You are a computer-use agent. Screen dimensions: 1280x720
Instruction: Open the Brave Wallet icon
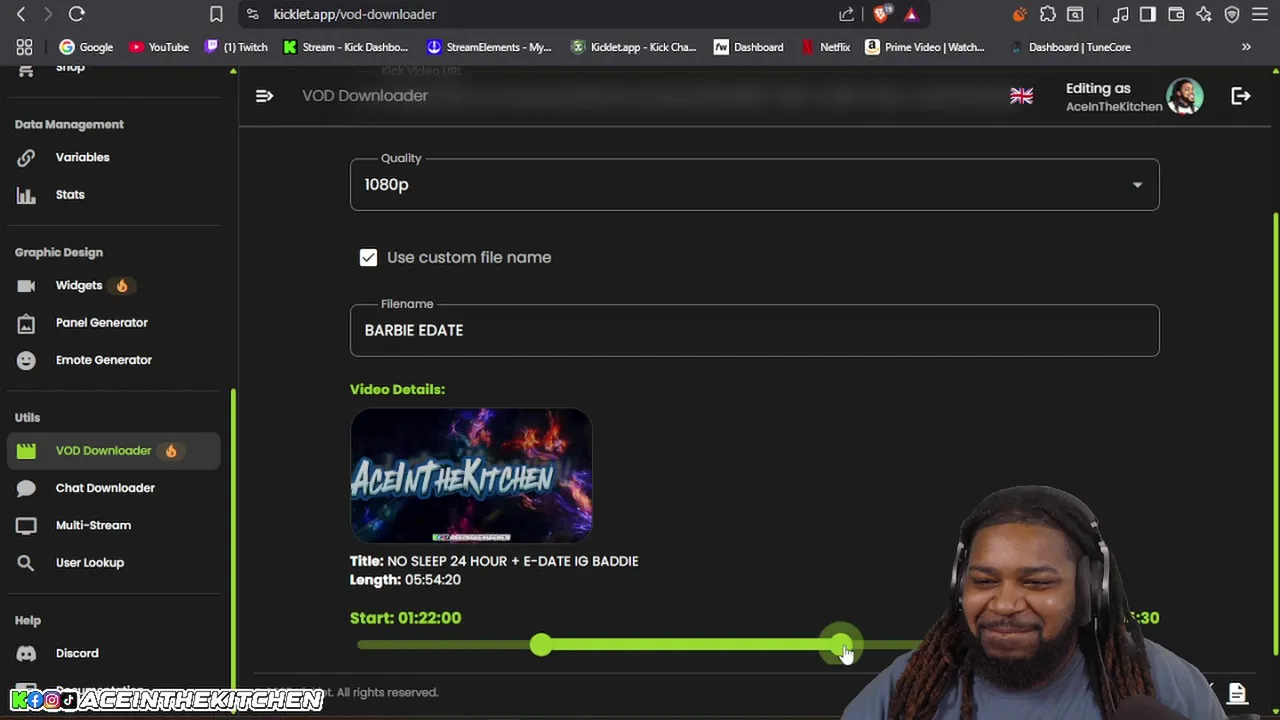(1176, 14)
